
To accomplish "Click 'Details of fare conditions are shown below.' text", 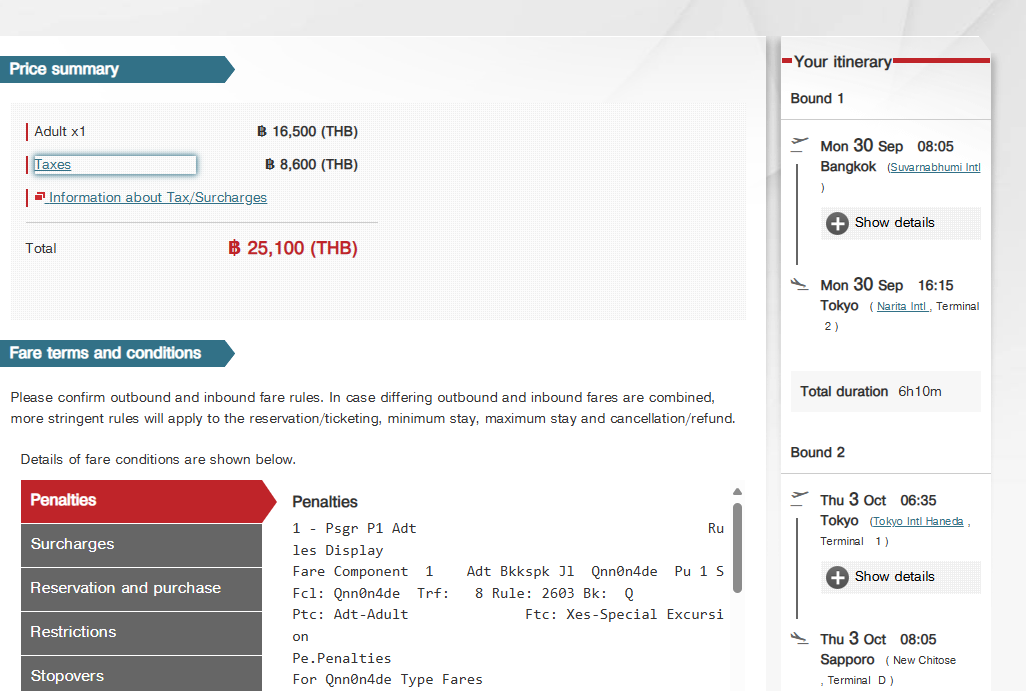I will point(158,459).
